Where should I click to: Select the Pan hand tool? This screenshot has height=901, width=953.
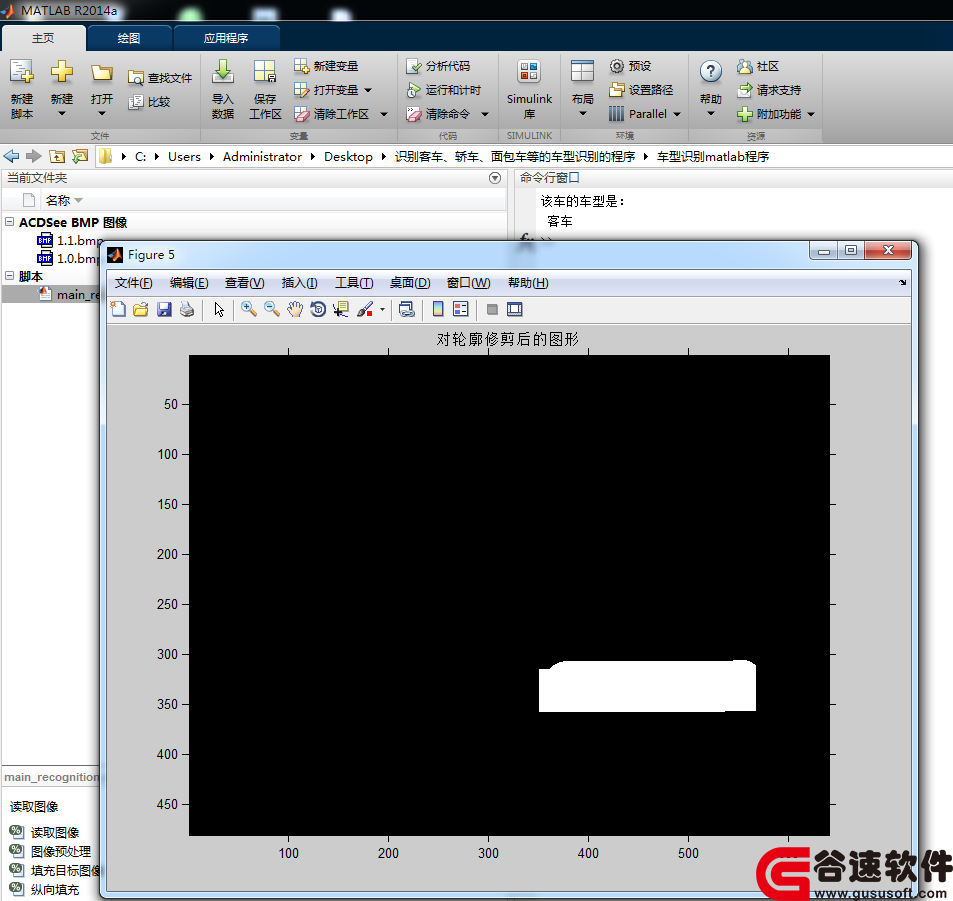(x=295, y=309)
